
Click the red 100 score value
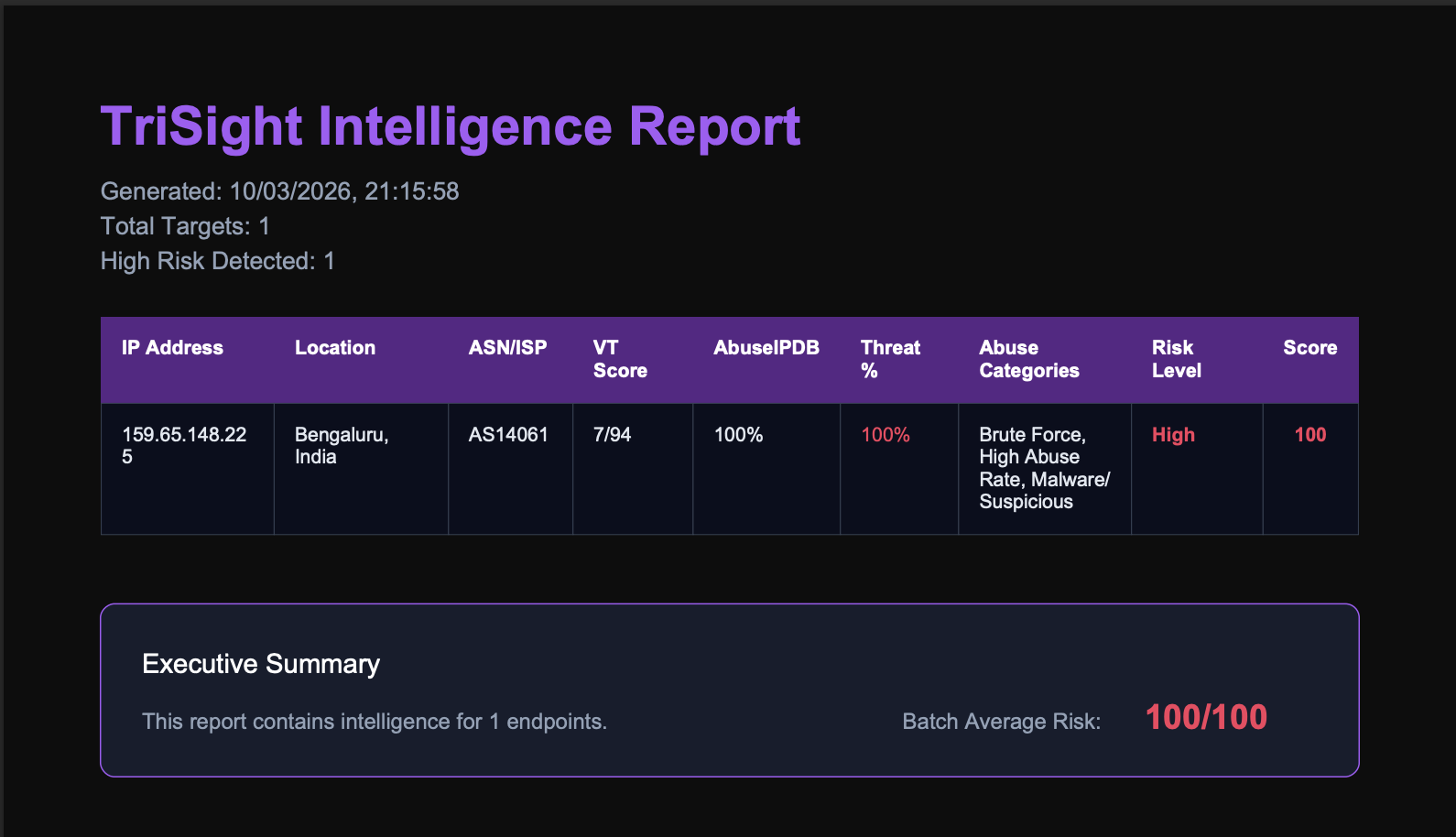click(x=1309, y=435)
